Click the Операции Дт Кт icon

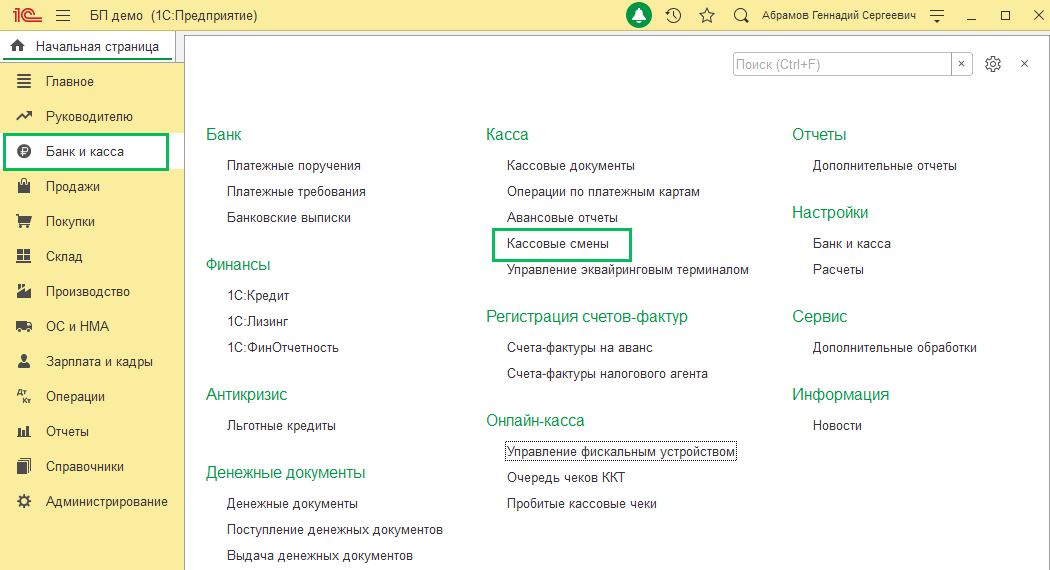click(x=24, y=396)
